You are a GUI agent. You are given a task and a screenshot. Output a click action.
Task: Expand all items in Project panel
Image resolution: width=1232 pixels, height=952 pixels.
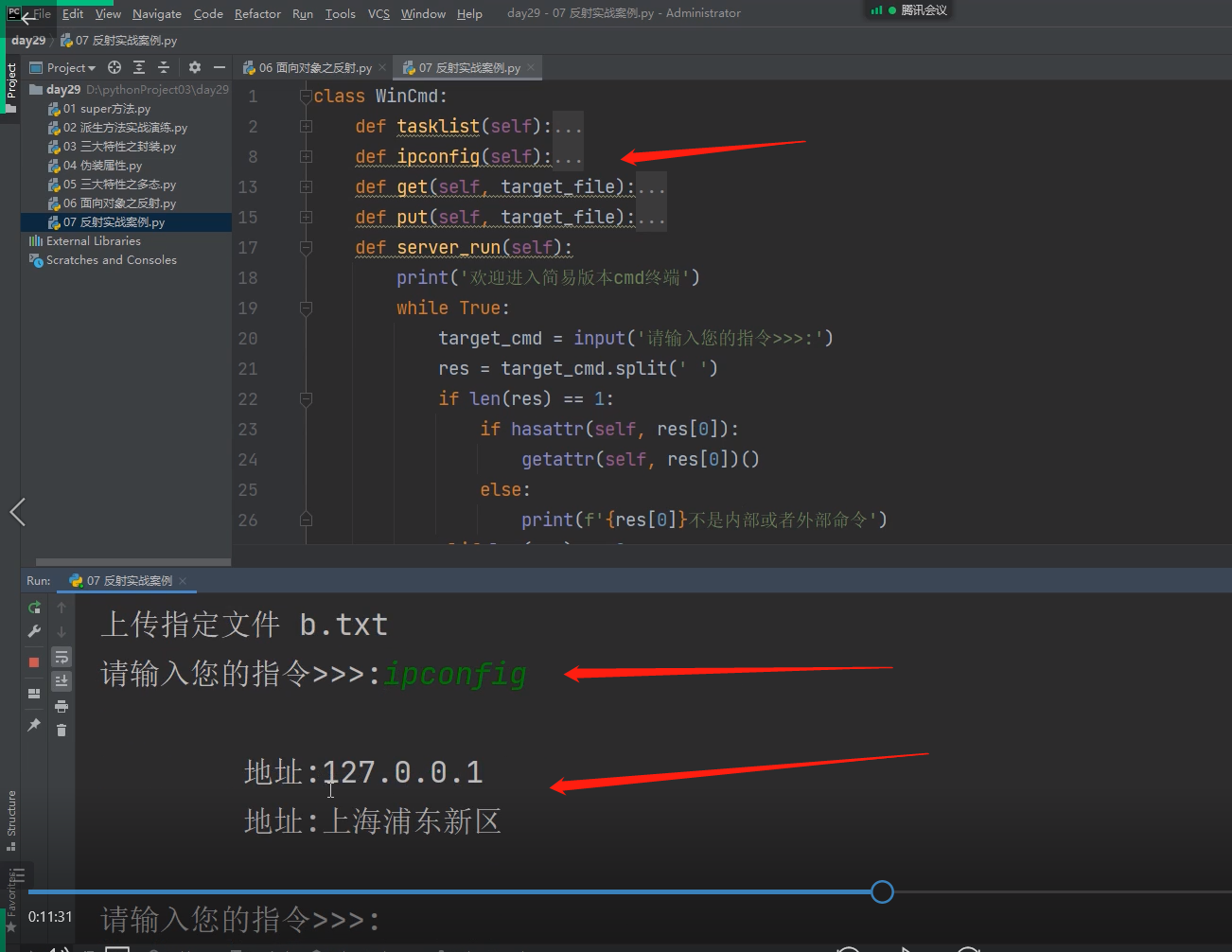(x=139, y=67)
